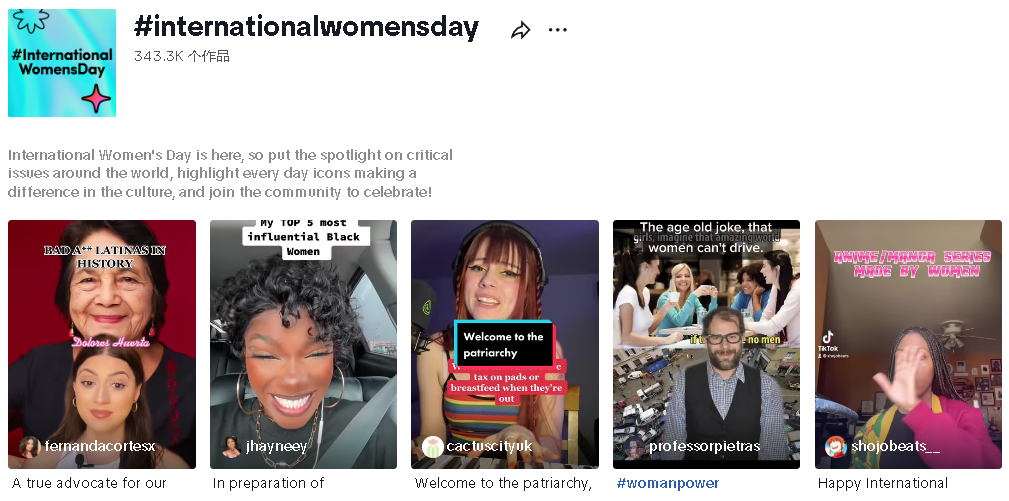Screen dimensions: 1009x501
Task: Click the #internationalwomensday page heading
Action: [306, 28]
